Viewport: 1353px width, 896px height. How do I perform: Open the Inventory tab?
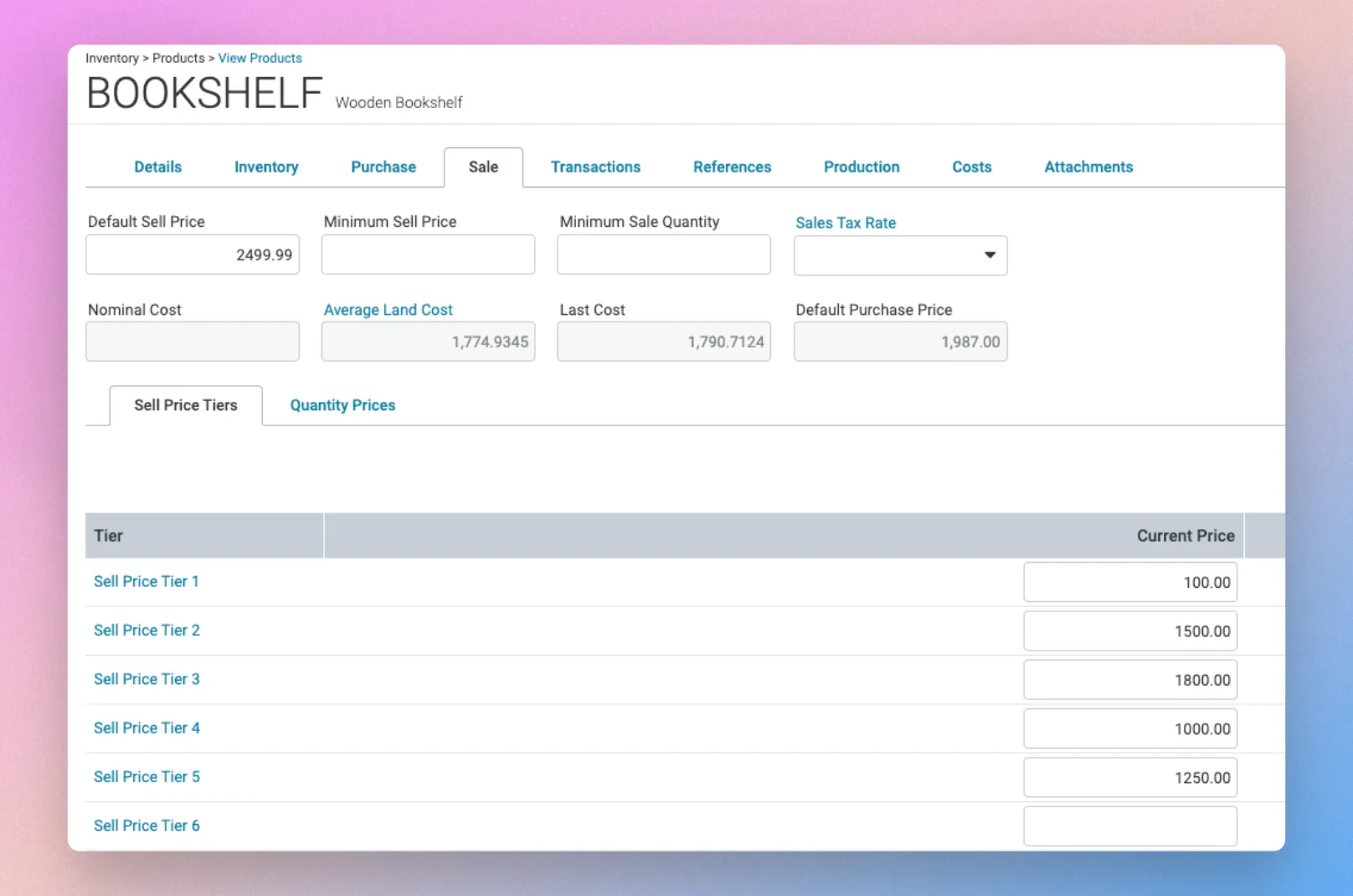(266, 167)
